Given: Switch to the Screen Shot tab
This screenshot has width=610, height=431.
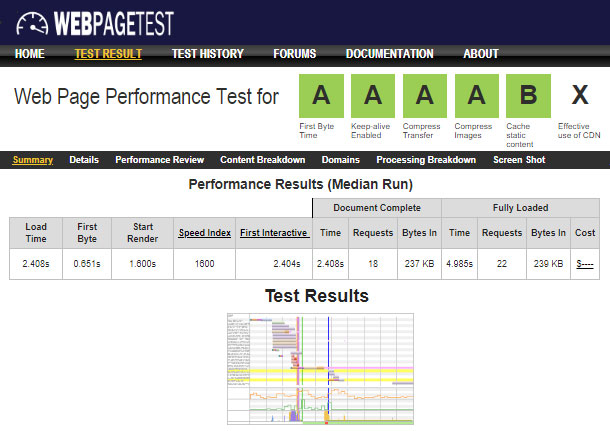Looking at the screenshot, I should [x=519, y=160].
